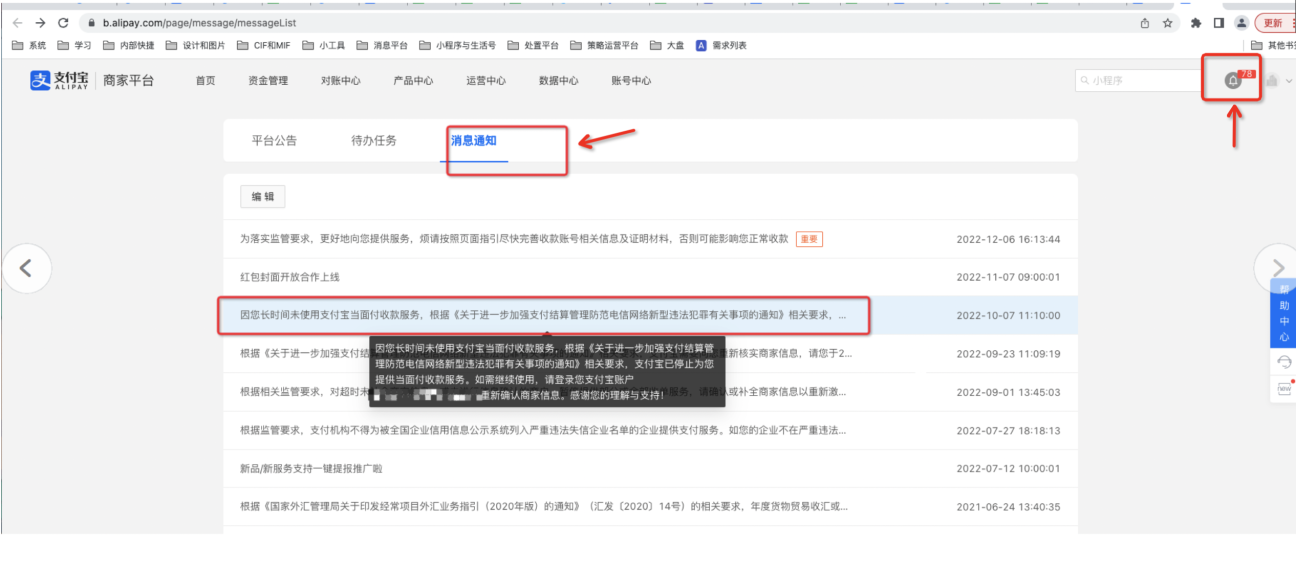Click the 重要 tag on first message

(809, 239)
